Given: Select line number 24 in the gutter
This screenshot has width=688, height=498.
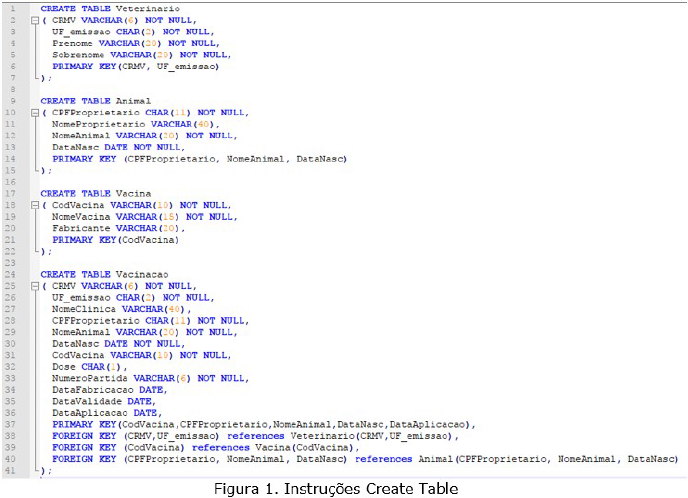Looking at the screenshot, I should click(x=14, y=274).
